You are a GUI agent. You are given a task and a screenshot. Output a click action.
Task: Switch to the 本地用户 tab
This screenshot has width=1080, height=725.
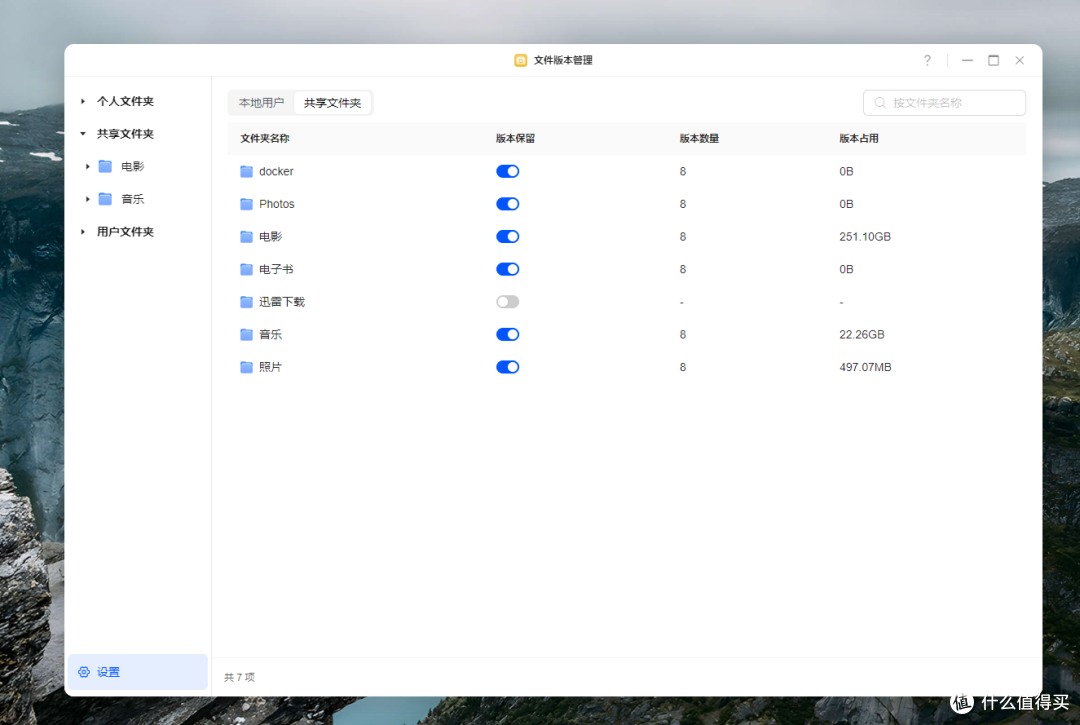261,103
